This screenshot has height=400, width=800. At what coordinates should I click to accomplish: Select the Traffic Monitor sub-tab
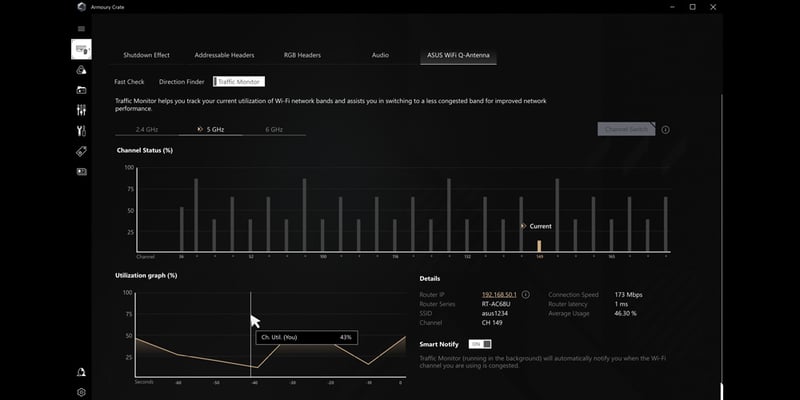239,82
